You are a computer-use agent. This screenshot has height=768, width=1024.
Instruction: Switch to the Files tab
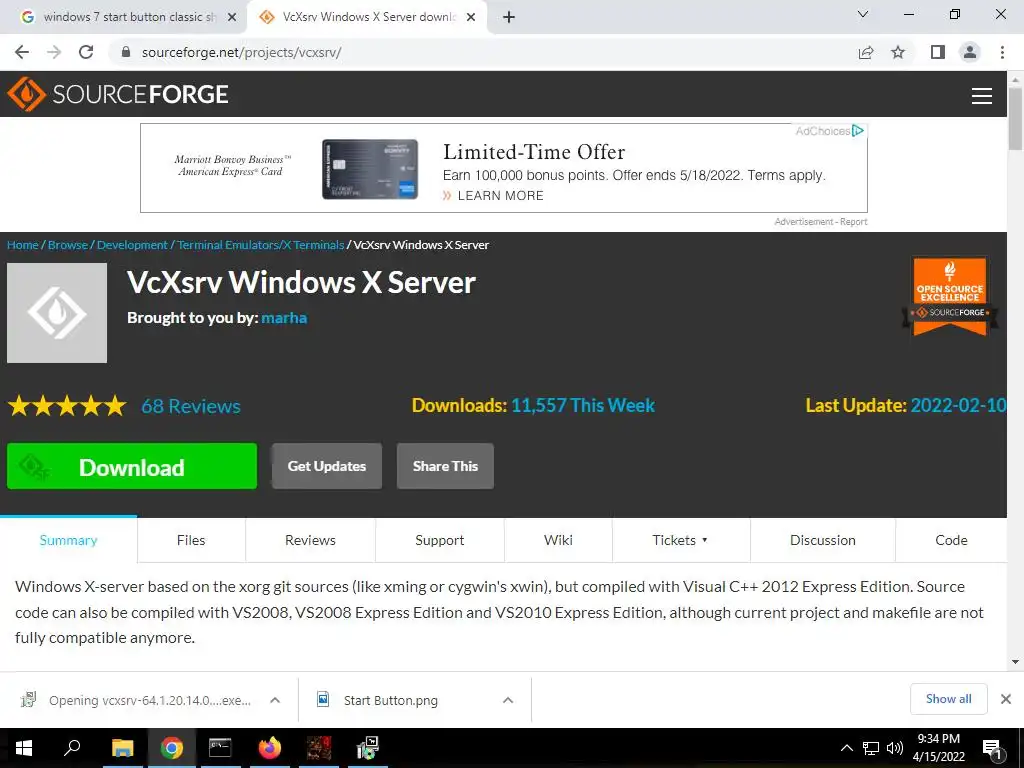[191, 540]
